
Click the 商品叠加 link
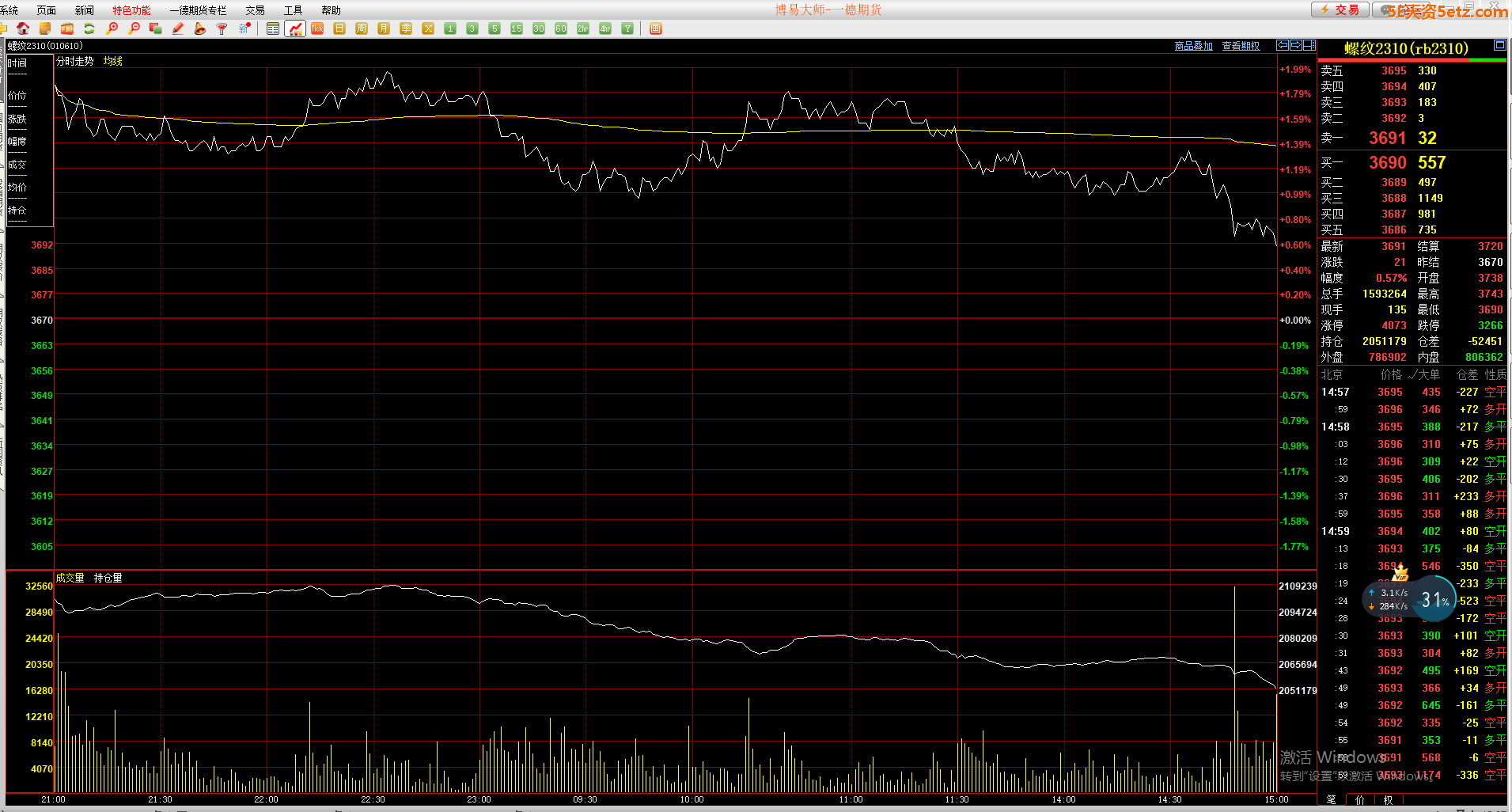pos(1193,46)
